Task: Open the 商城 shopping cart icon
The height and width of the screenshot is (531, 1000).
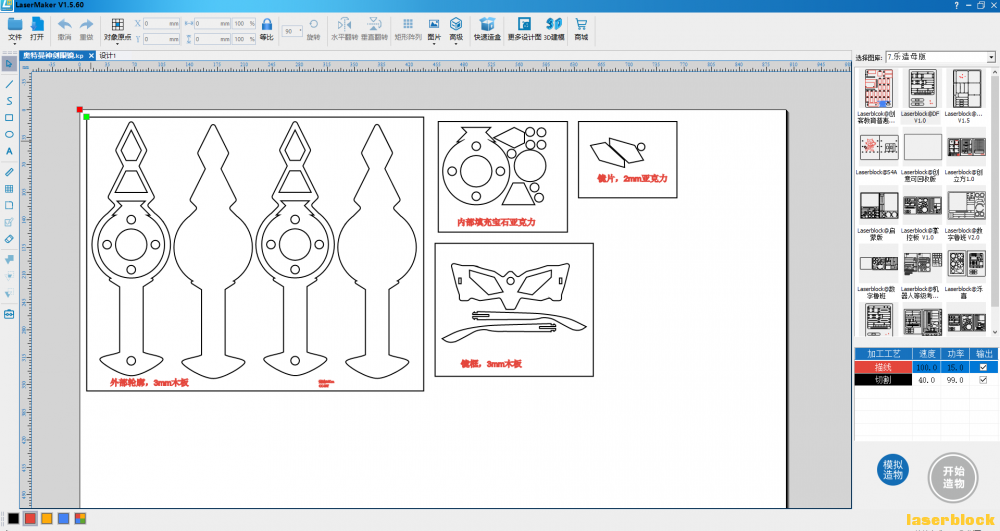Action: (581, 29)
